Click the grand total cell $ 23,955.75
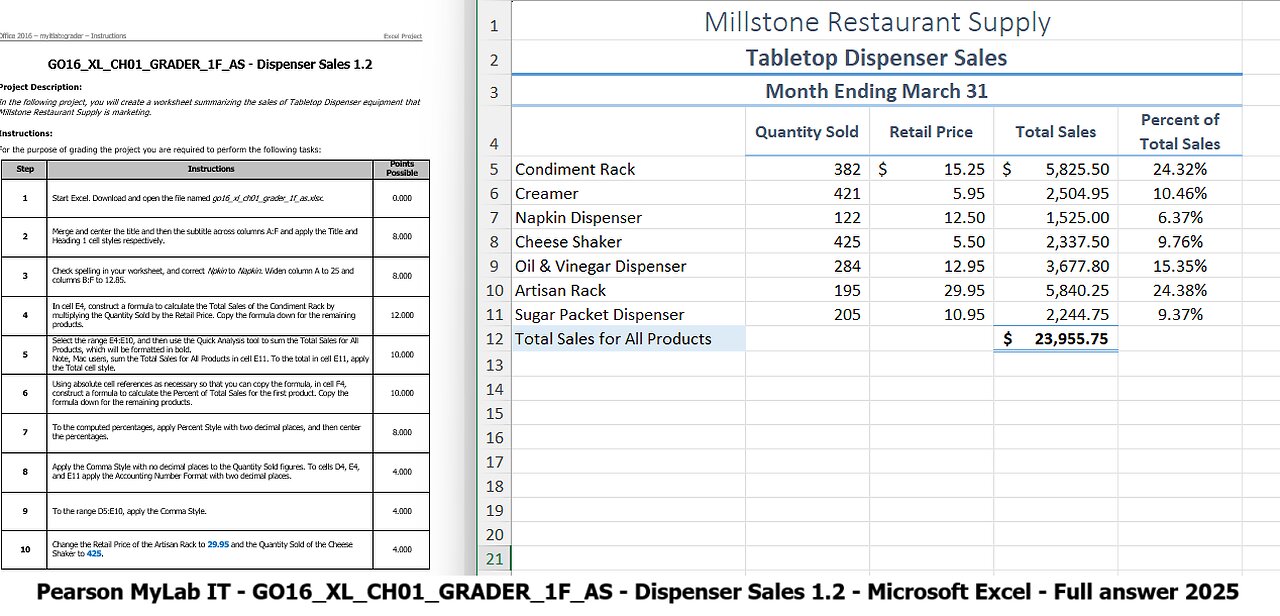 click(1055, 338)
